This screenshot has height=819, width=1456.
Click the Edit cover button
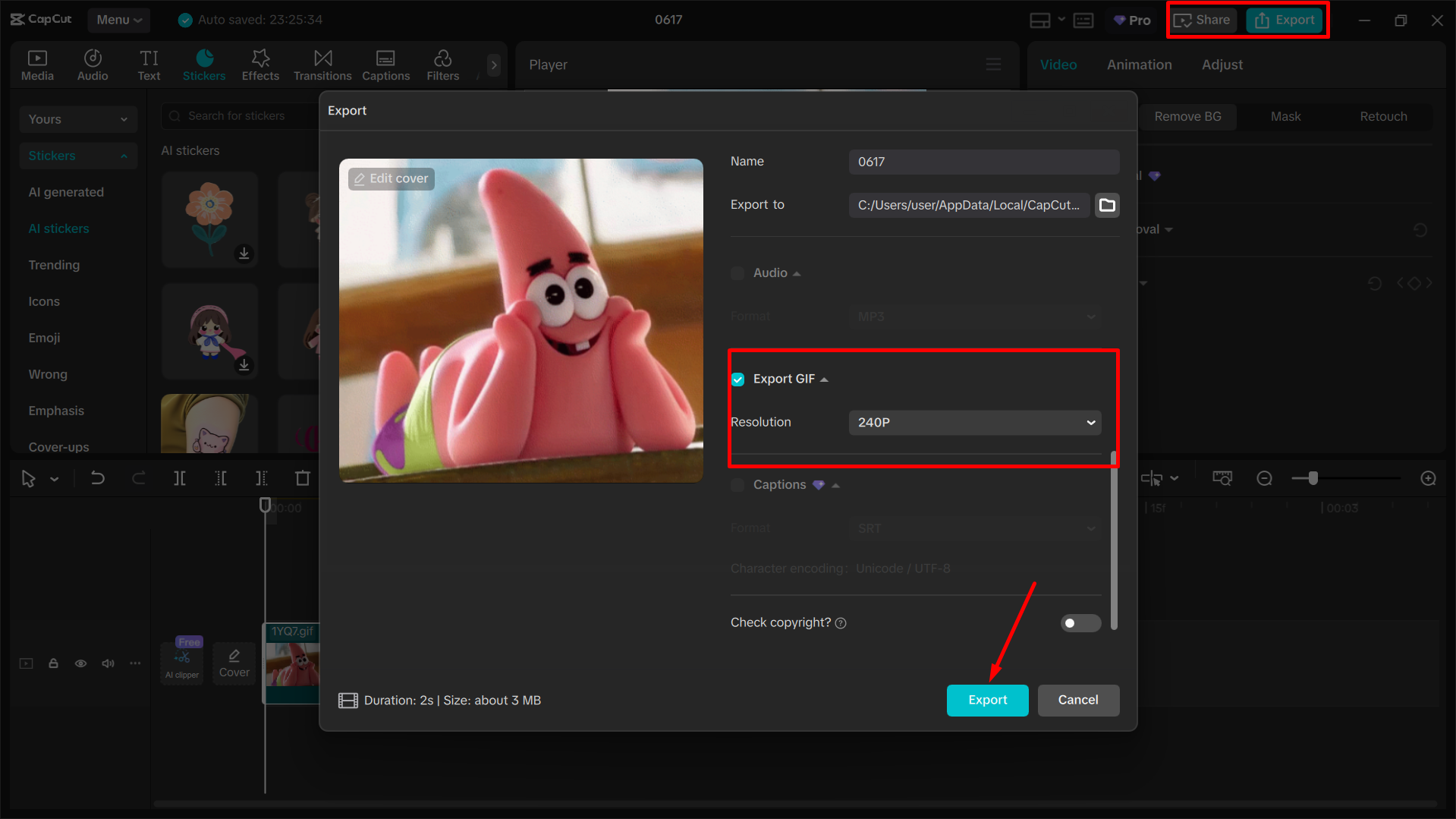click(391, 178)
